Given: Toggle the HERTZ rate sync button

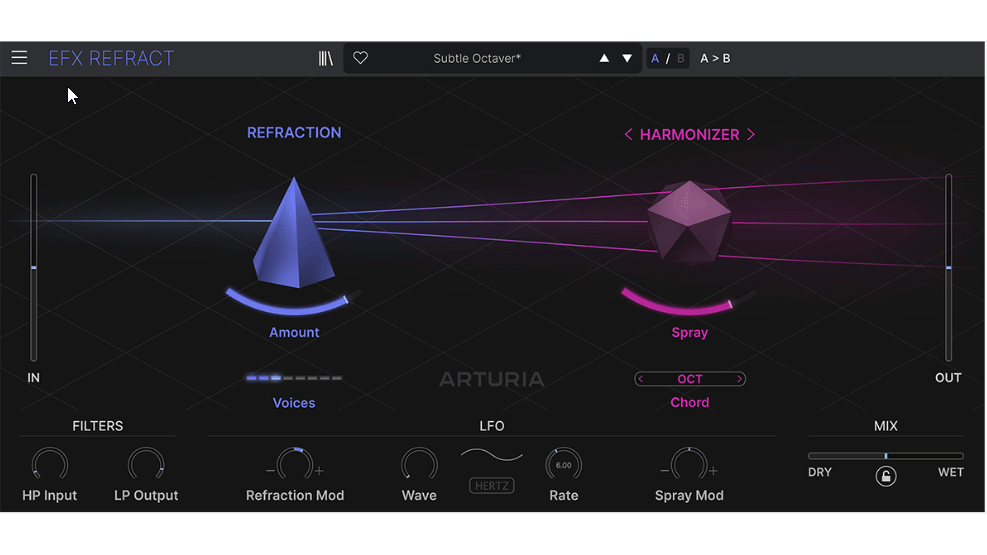Looking at the screenshot, I should pos(492,486).
